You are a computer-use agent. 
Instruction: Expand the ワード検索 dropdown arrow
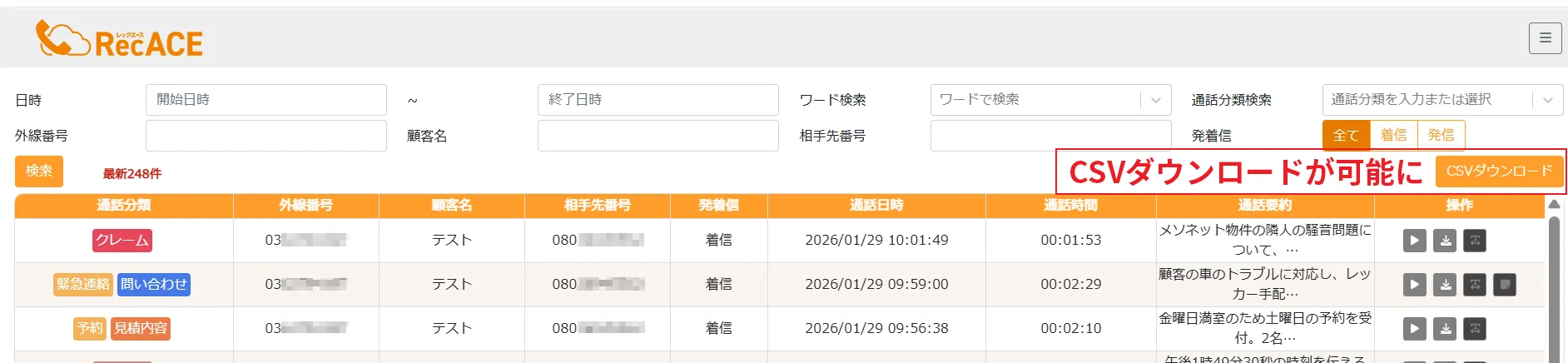(1156, 100)
